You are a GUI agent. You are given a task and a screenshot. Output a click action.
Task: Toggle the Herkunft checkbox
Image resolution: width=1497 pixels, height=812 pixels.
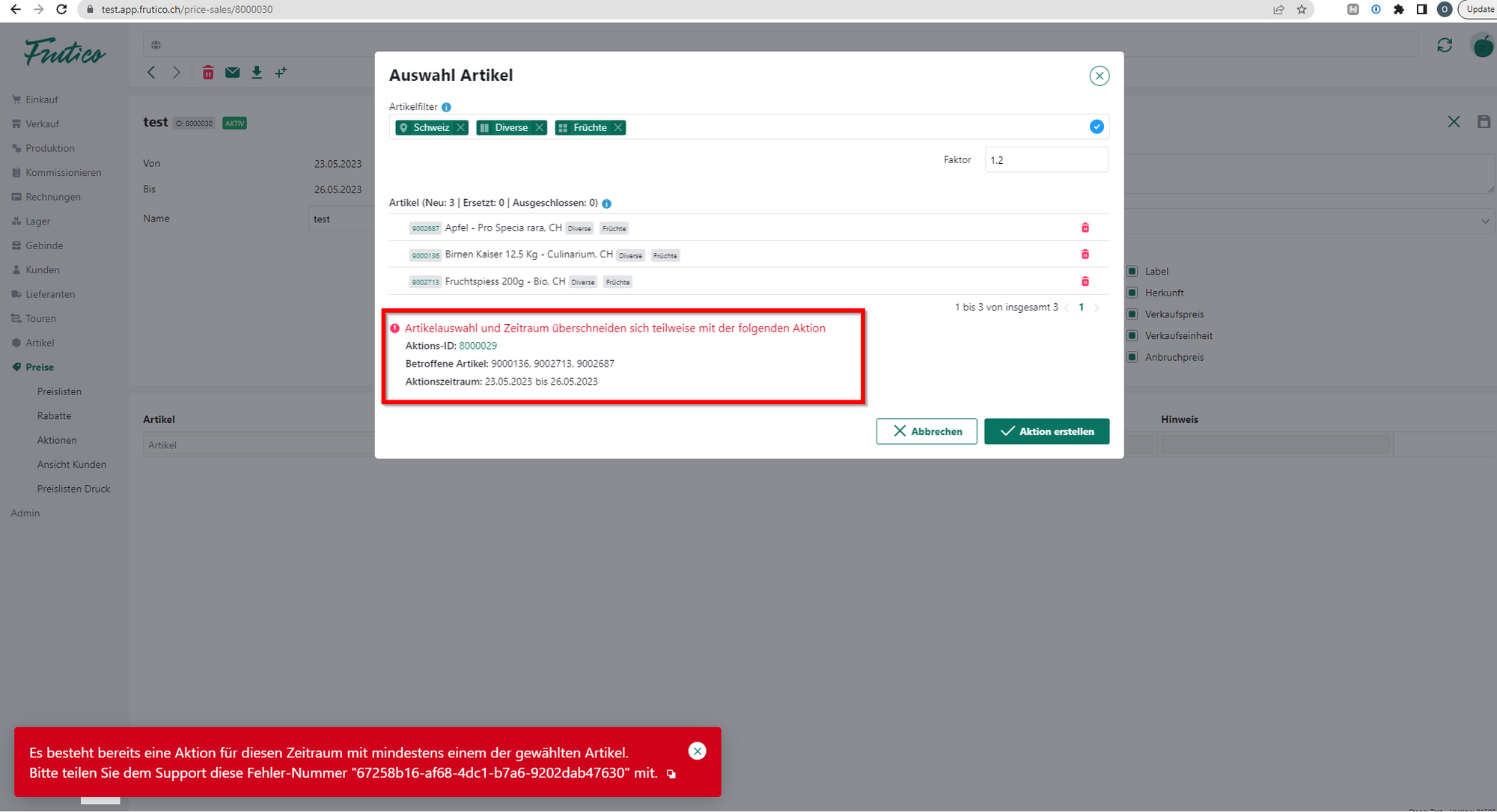tap(1132, 293)
